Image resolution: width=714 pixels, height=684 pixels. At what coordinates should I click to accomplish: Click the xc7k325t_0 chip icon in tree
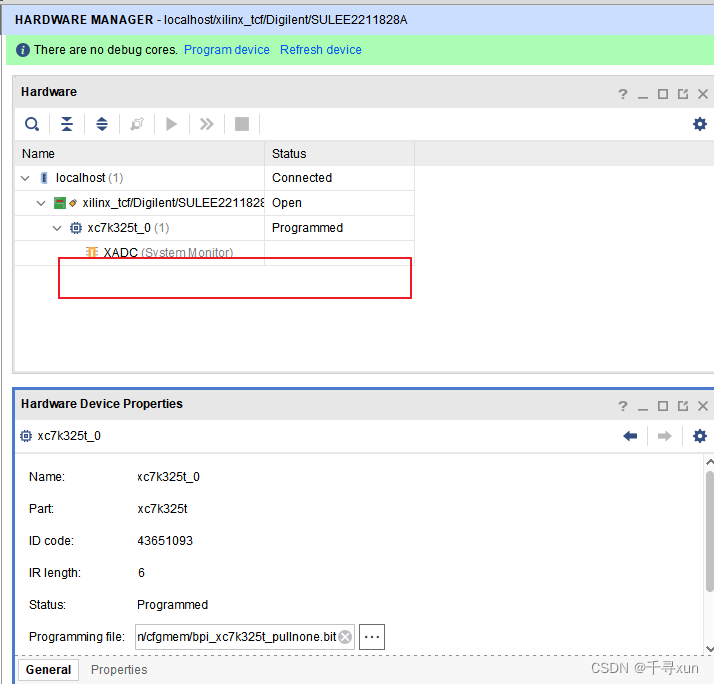[x=76, y=228]
